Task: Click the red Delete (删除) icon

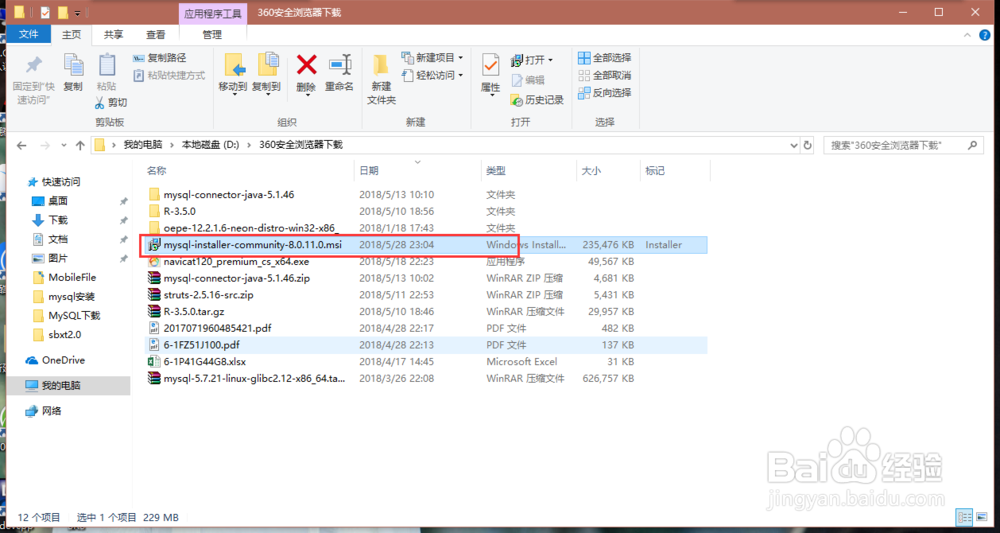Action: click(307, 64)
